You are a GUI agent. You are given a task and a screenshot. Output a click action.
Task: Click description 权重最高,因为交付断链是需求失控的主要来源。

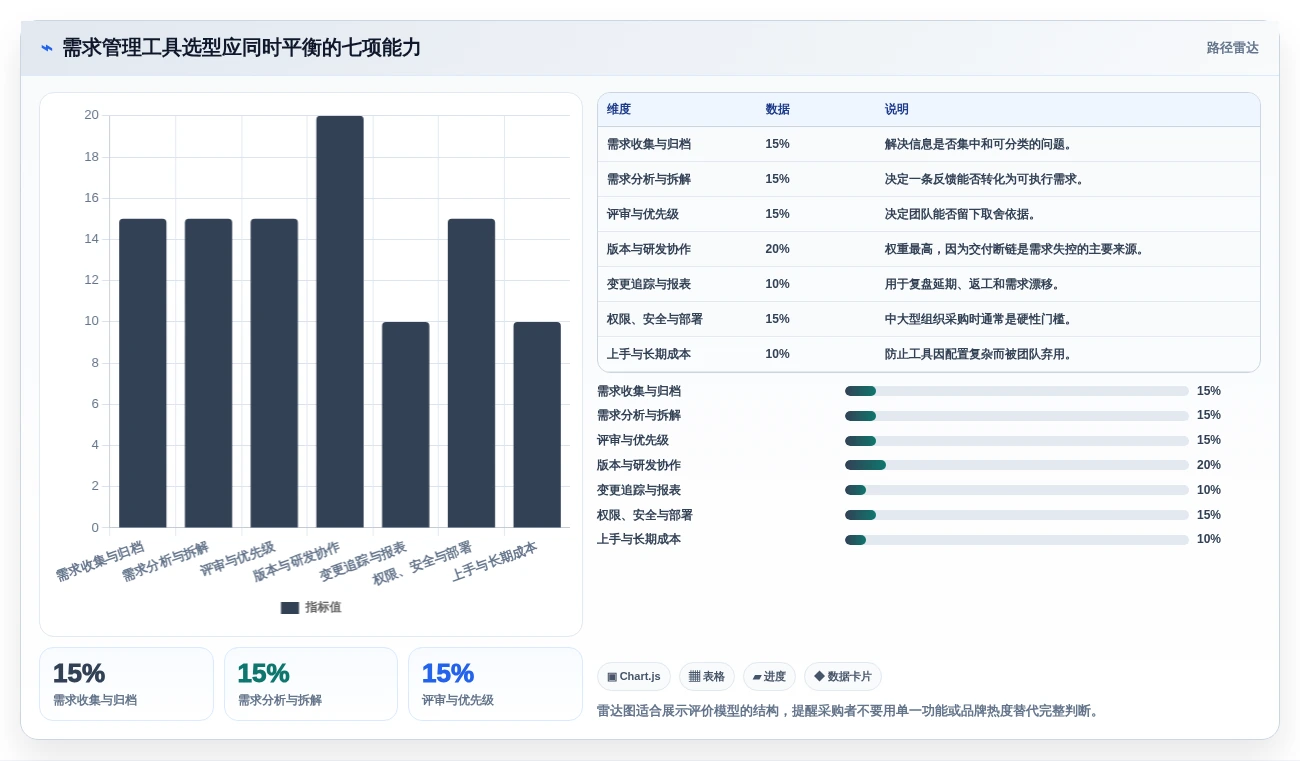coord(1016,249)
